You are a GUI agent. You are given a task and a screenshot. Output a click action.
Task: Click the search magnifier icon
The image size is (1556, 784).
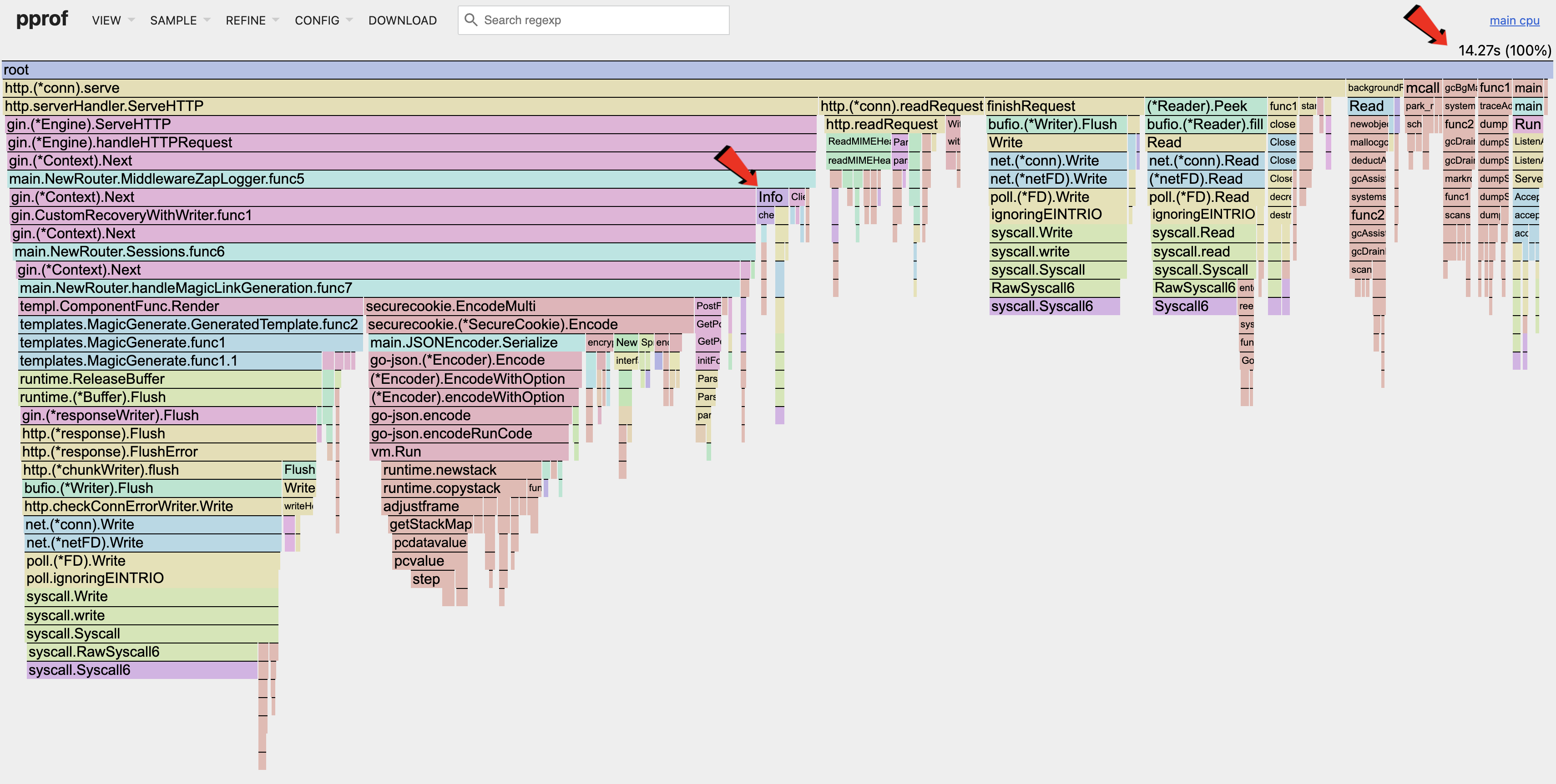(x=470, y=20)
